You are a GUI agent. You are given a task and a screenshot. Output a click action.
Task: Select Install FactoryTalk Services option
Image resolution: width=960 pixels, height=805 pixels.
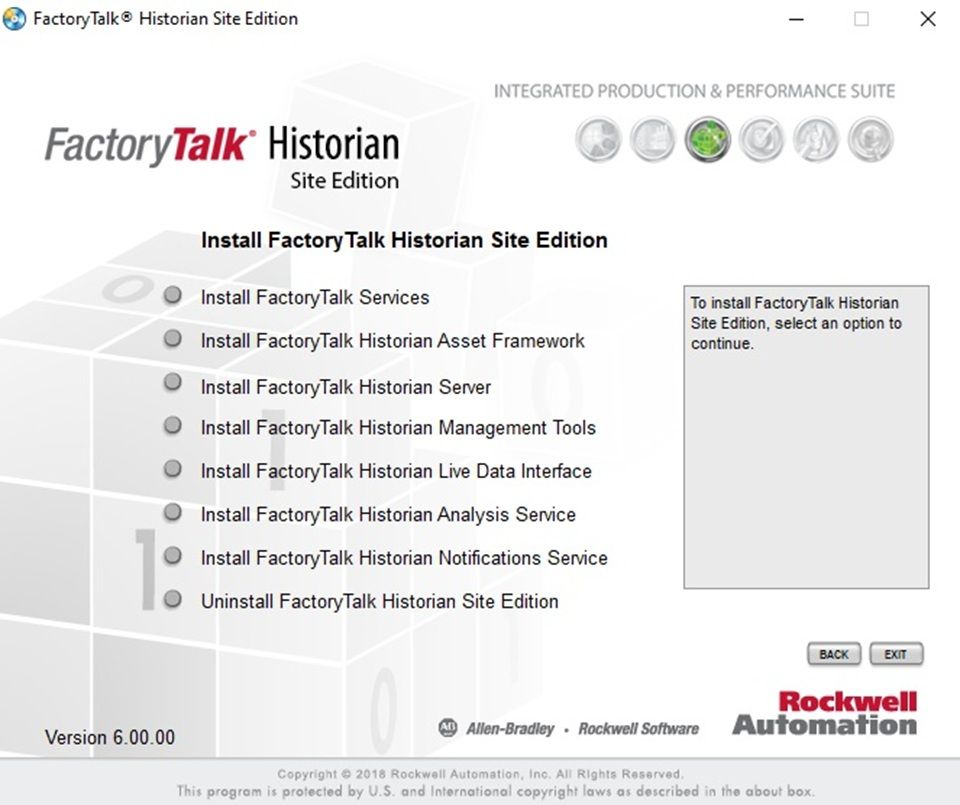315,298
